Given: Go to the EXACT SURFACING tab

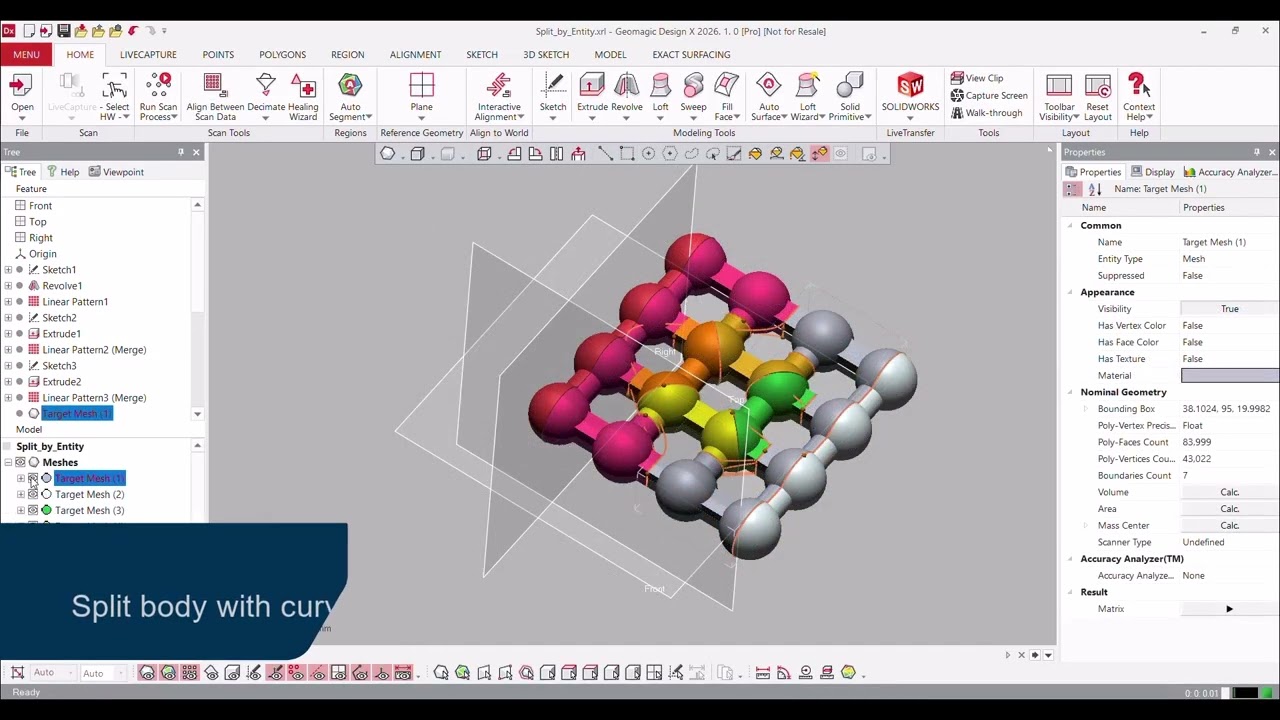Looking at the screenshot, I should [691, 55].
